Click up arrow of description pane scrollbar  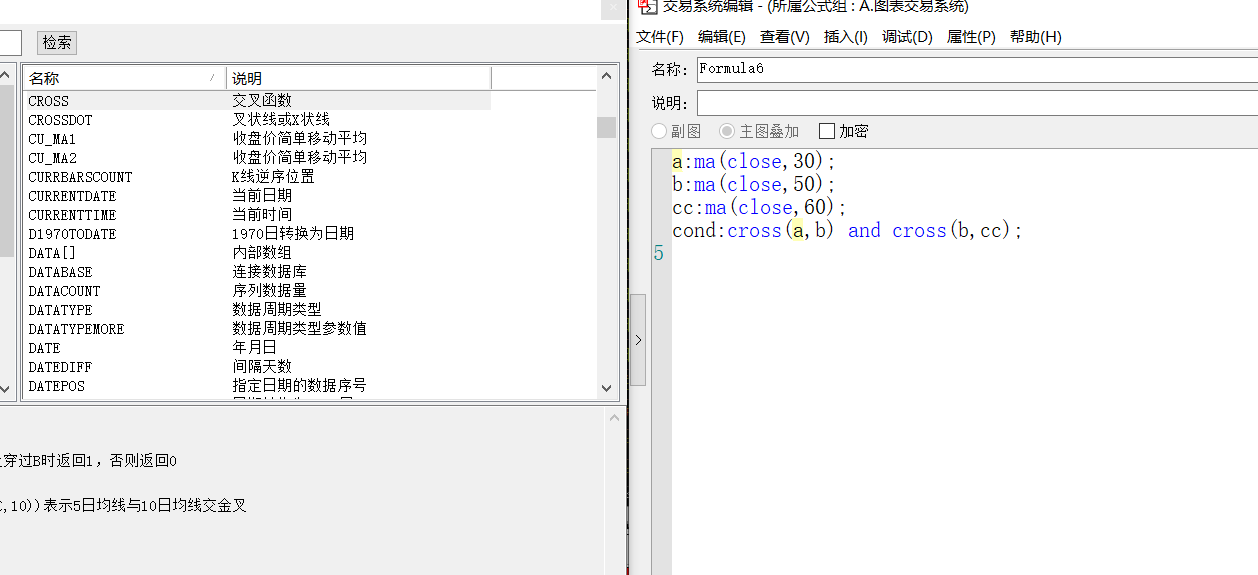tap(614, 418)
